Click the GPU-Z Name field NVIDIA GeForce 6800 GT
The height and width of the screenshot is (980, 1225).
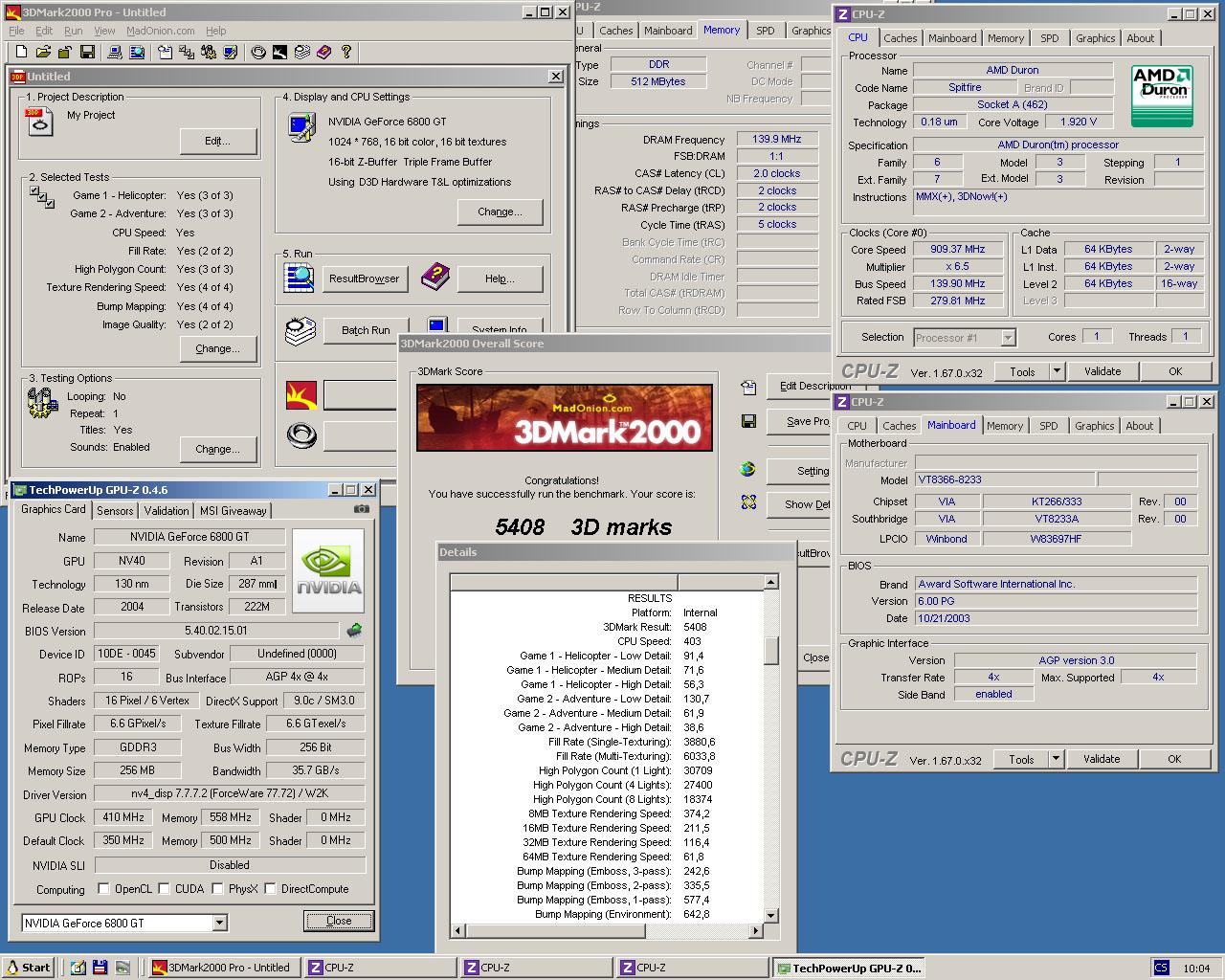(x=189, y=537)
